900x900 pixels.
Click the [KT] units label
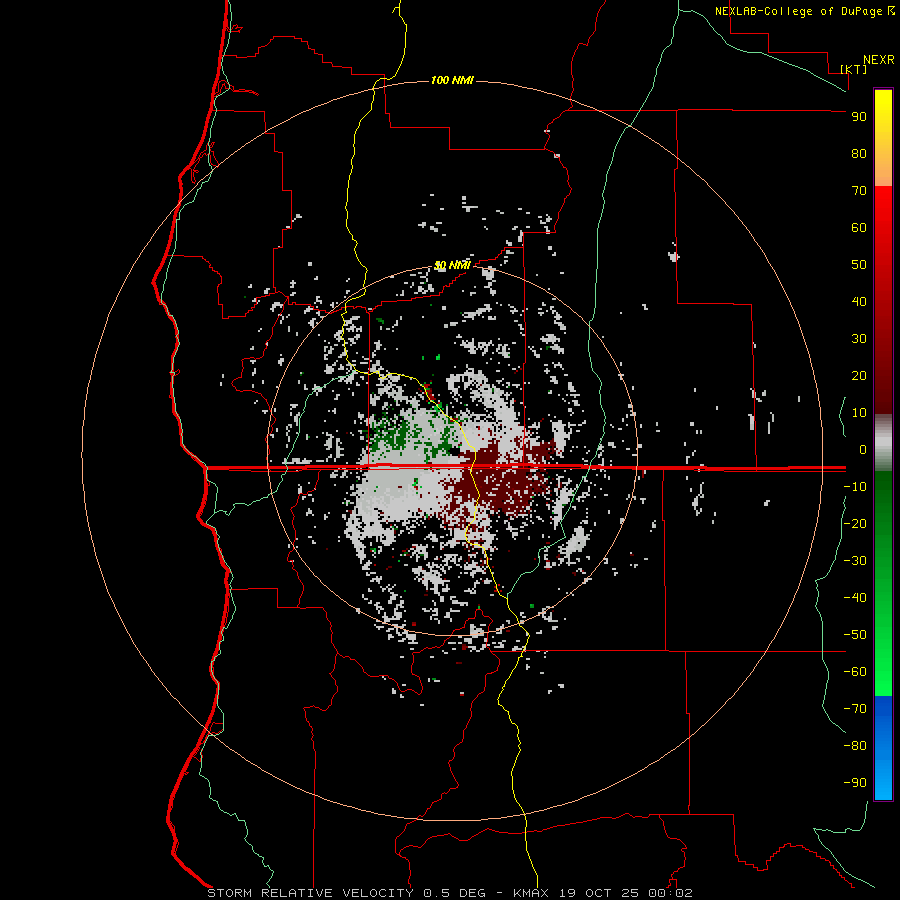(x=853, y=69)
